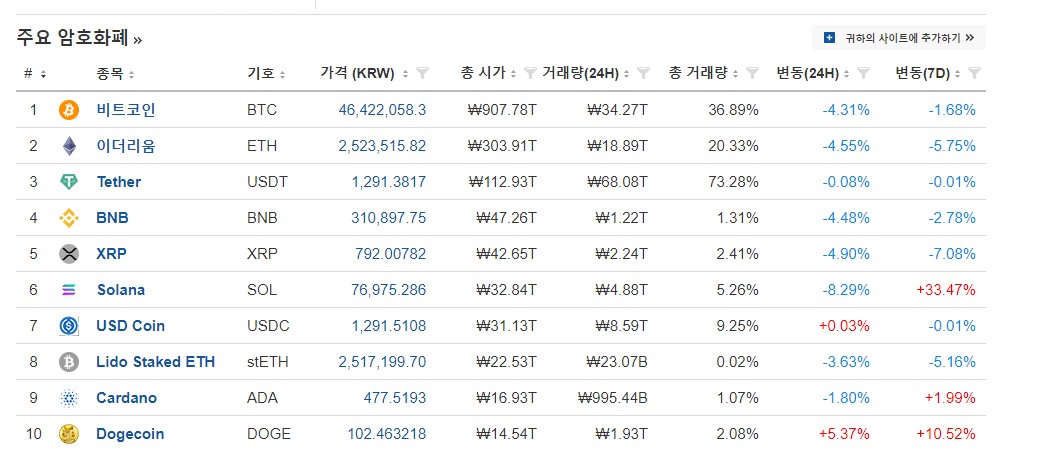
Task: Click the stETH symbol cell
Action: (x=267, y=362)
